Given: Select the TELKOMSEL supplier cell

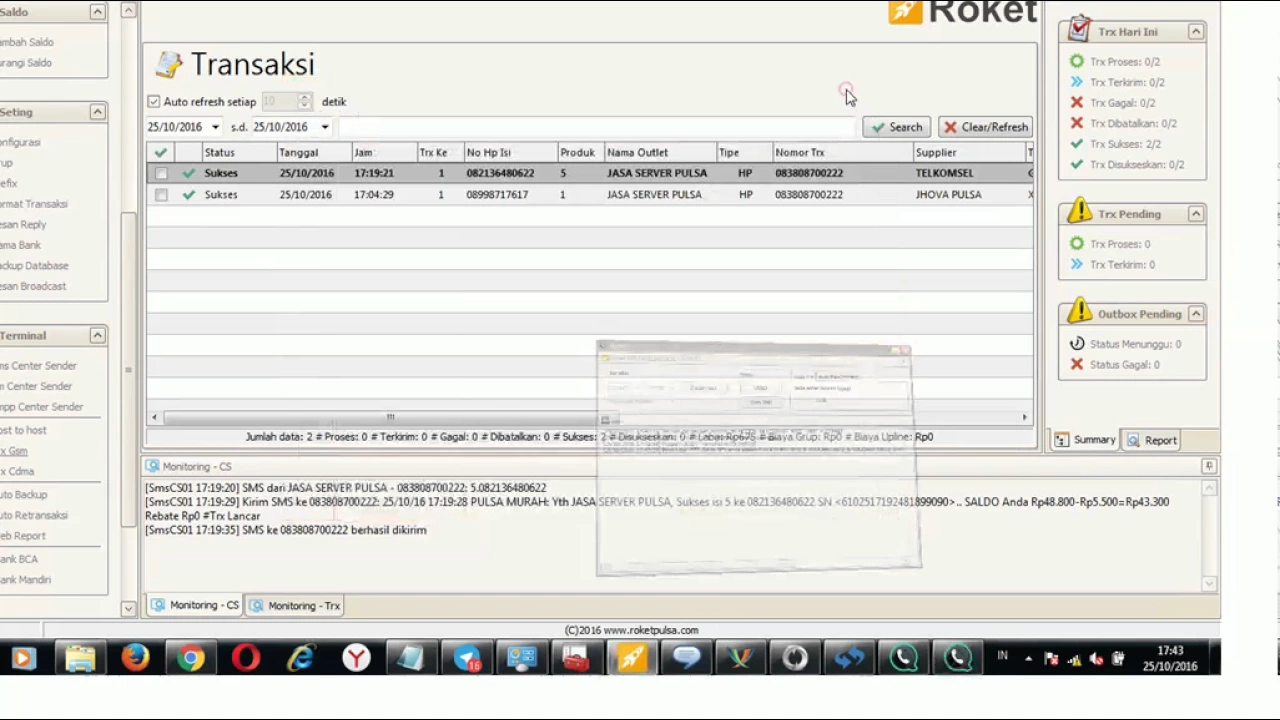Looking at the screenshot, I should [944, 173].
